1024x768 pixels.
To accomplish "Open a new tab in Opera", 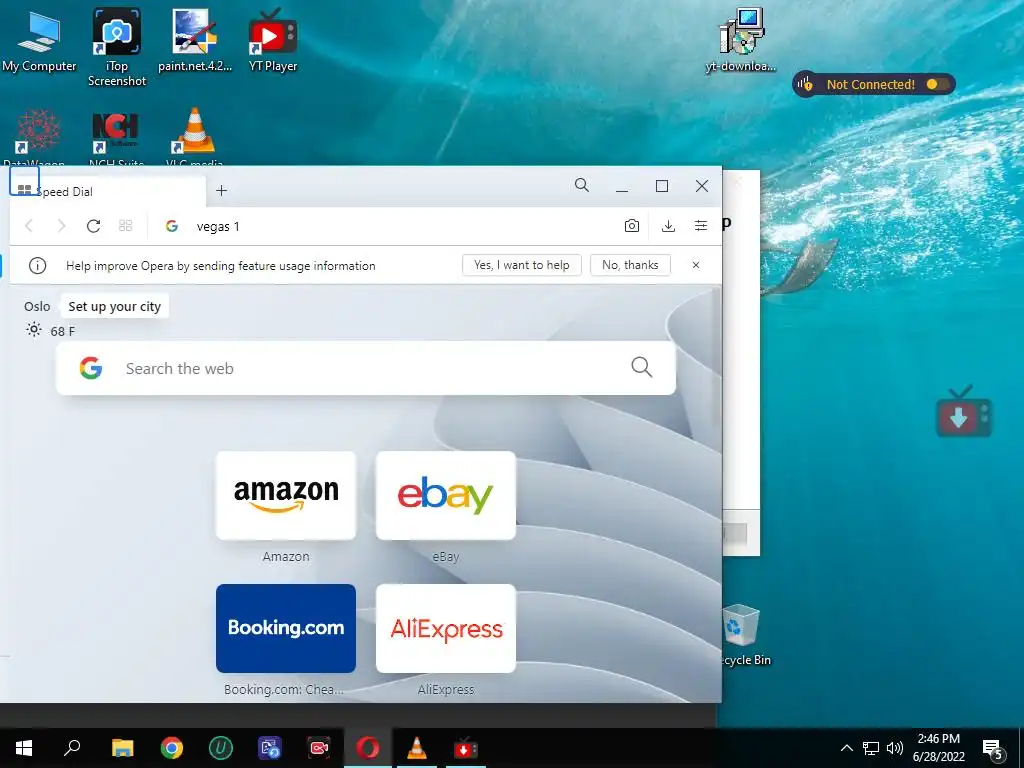I will click(221, 191).
